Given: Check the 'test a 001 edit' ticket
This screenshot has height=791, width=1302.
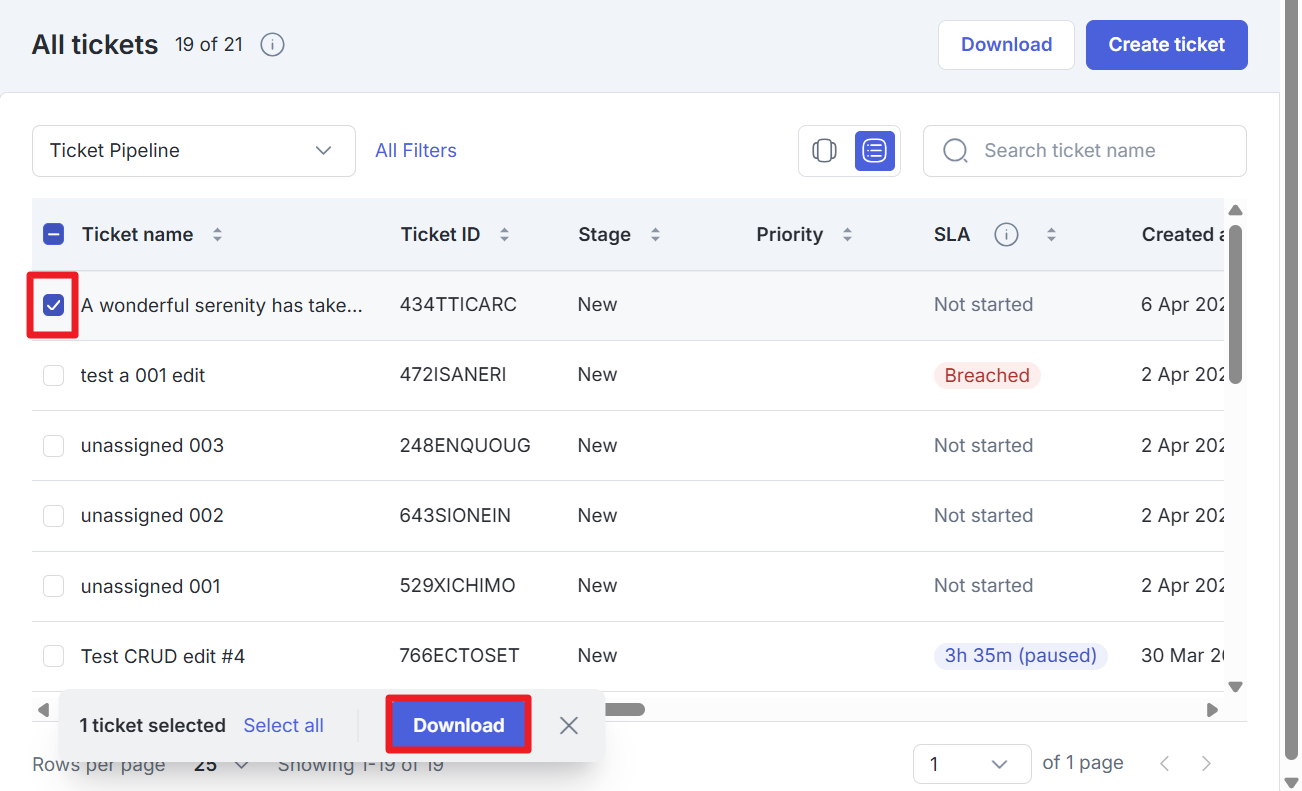Looking at the screenshot, I should click(54, 376).
